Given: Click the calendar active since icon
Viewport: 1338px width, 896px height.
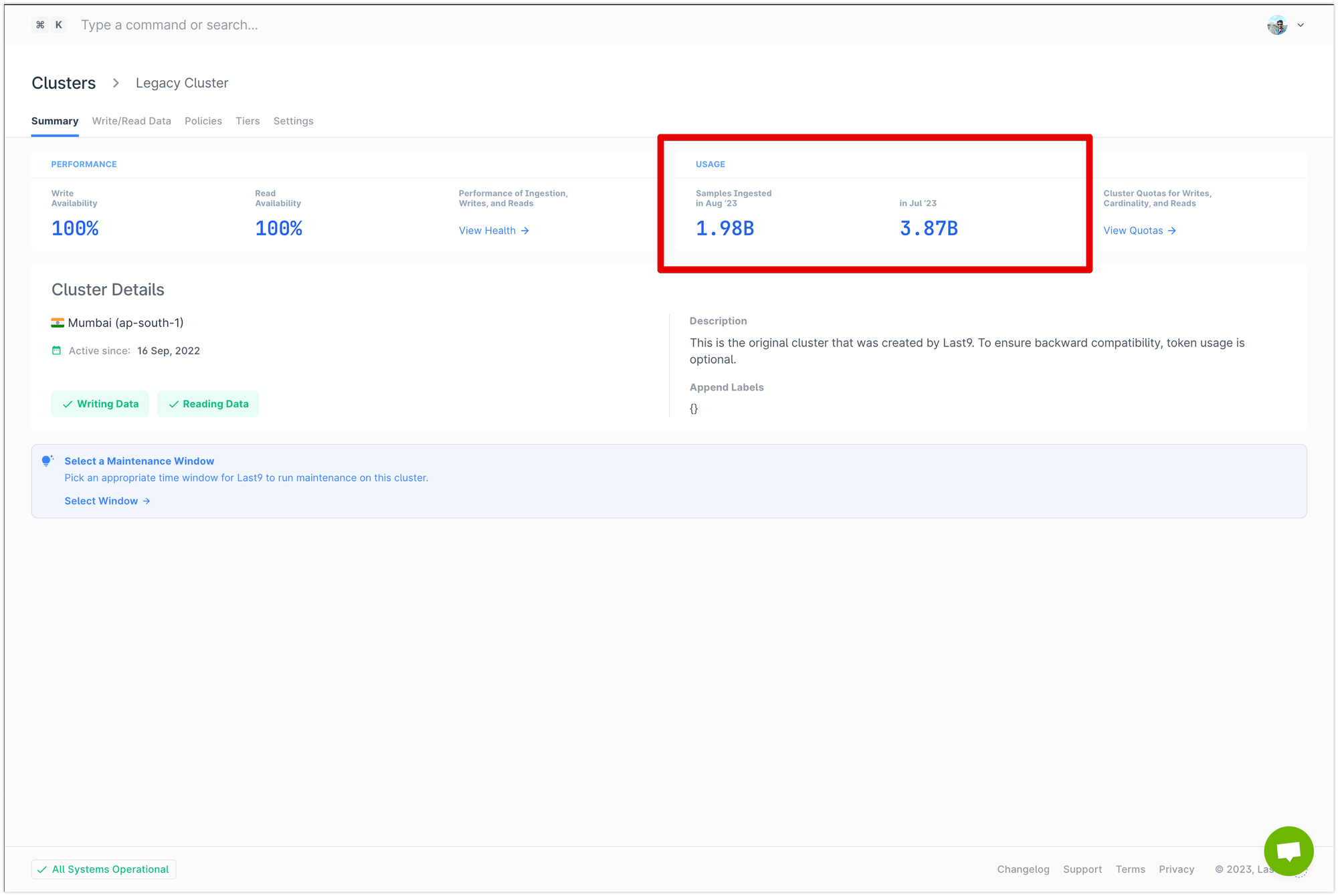Looking at the screenshot, I should tap(56, 350).
